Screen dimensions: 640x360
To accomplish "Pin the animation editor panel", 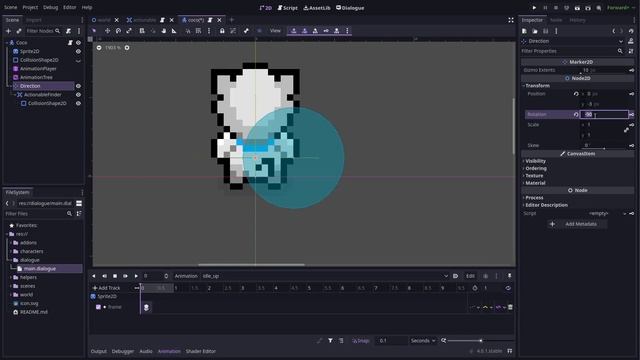I will tap(509, 276).
